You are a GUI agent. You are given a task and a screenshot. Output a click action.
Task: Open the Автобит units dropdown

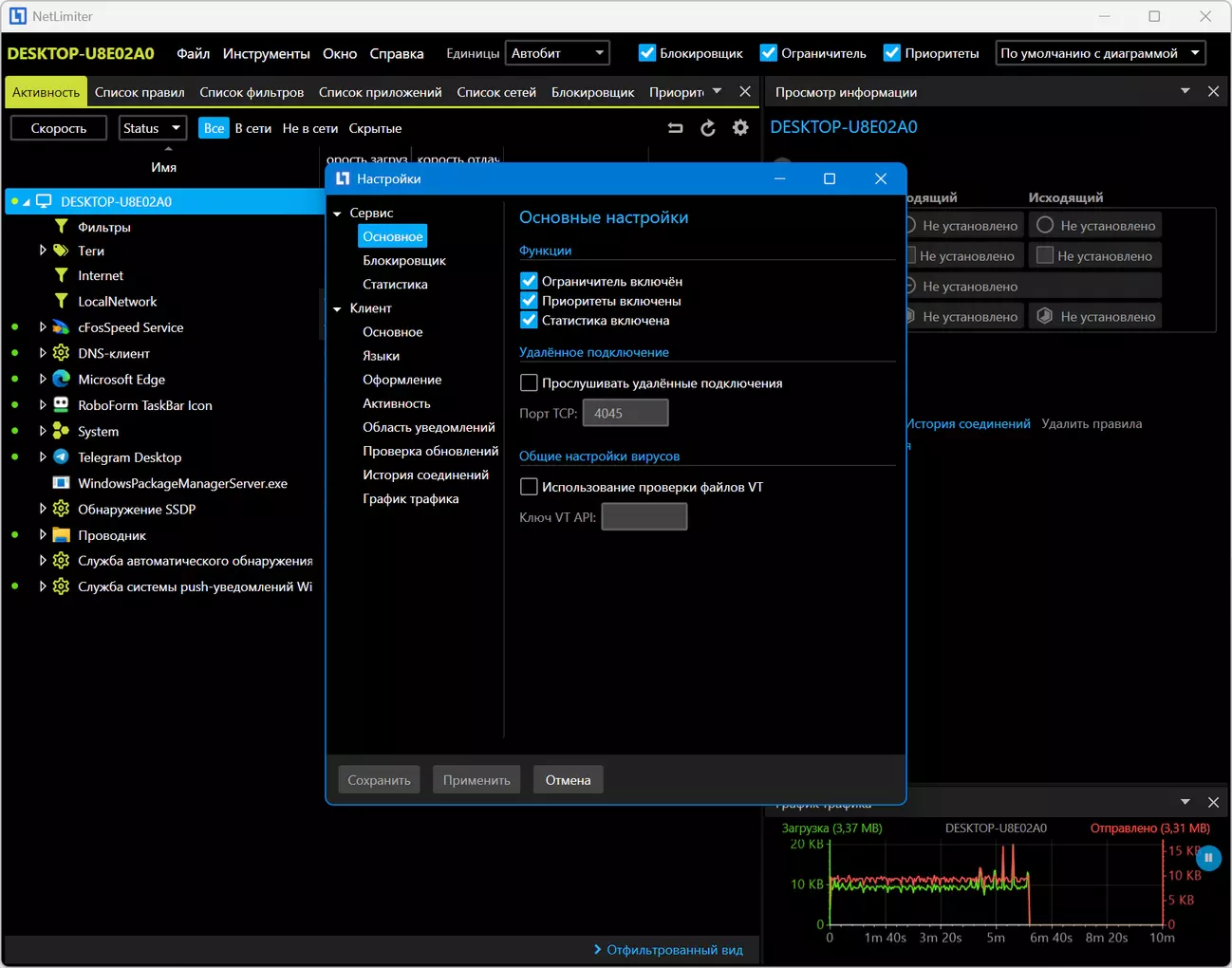pos(557,53)
